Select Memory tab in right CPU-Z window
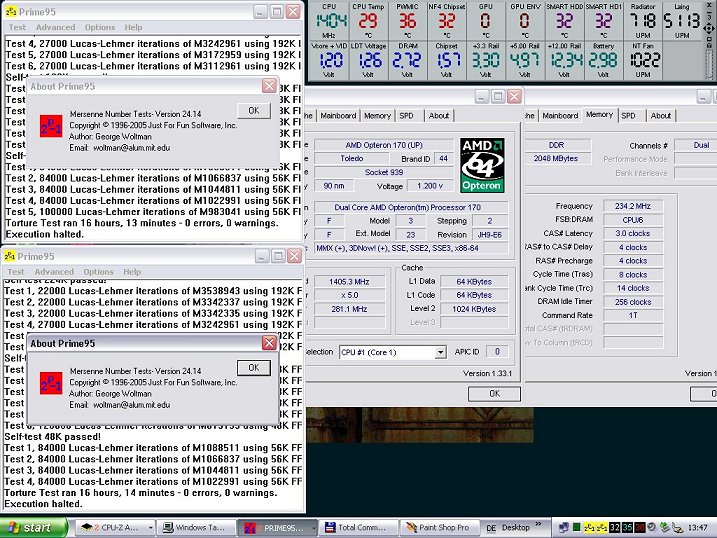 [x=599, y=115]
